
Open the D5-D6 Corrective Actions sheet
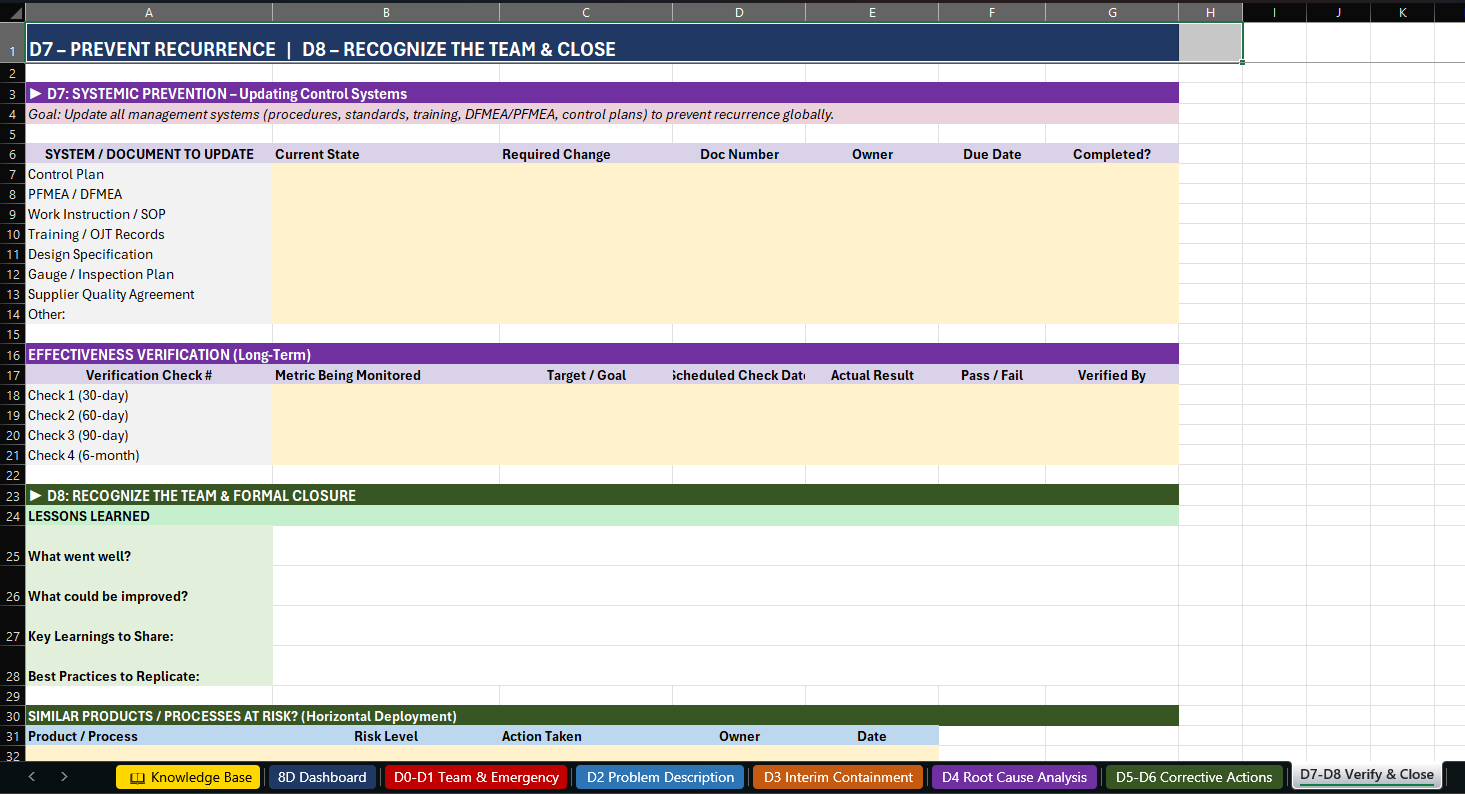coord(1193,775)
